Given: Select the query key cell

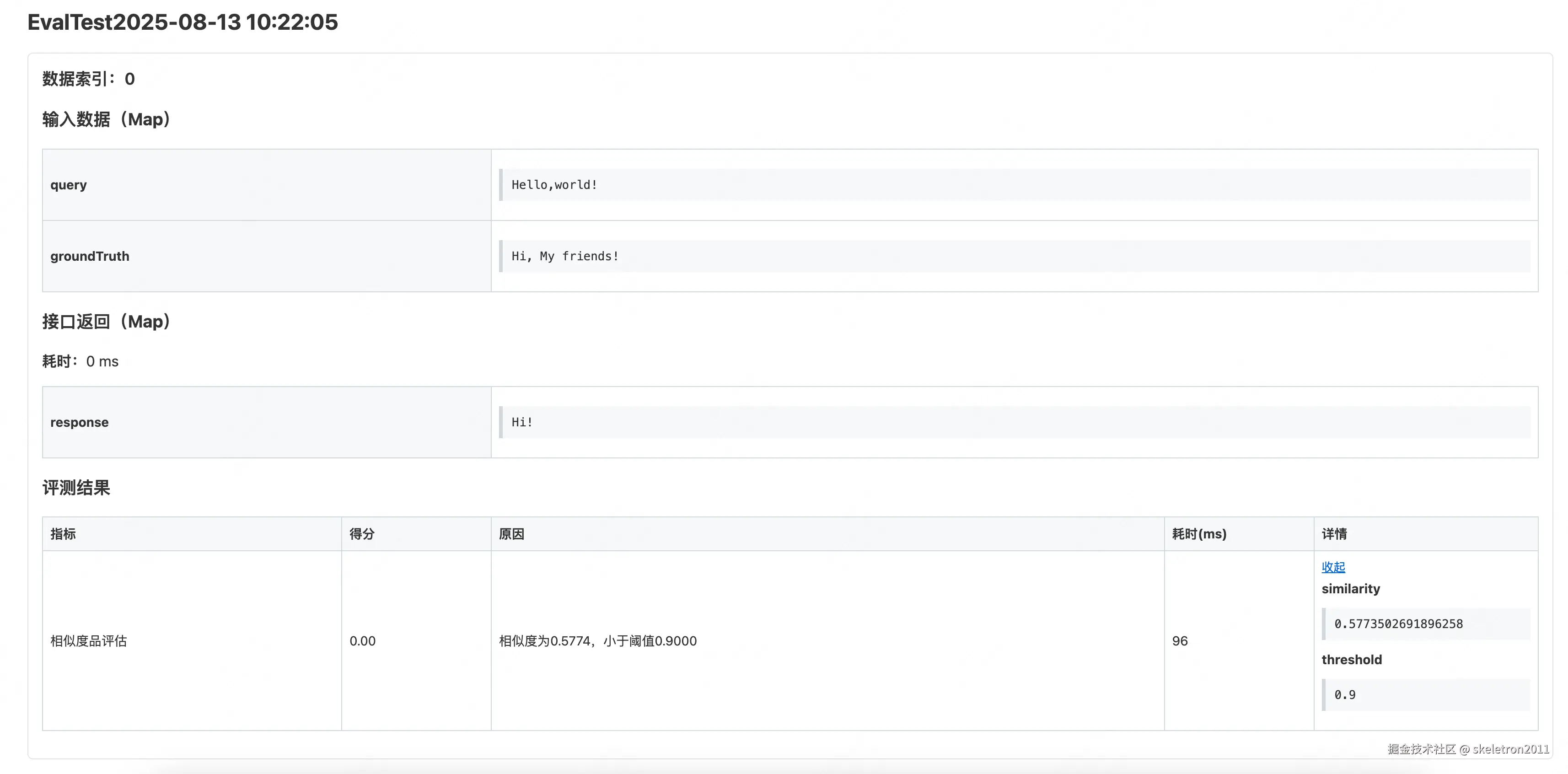Looking at the screenshot, I should 267,185.
